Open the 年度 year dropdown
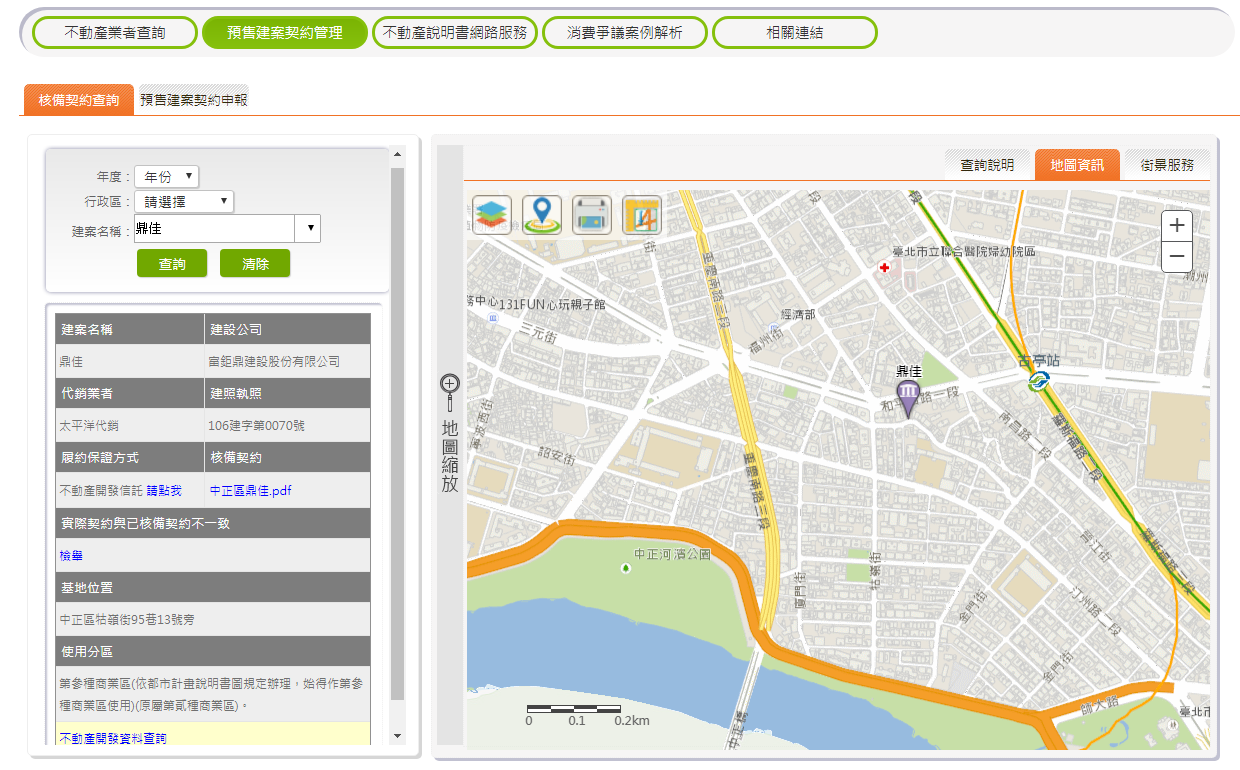The height and width of the screenshot is (770, 1240). (x=167, y=177)
